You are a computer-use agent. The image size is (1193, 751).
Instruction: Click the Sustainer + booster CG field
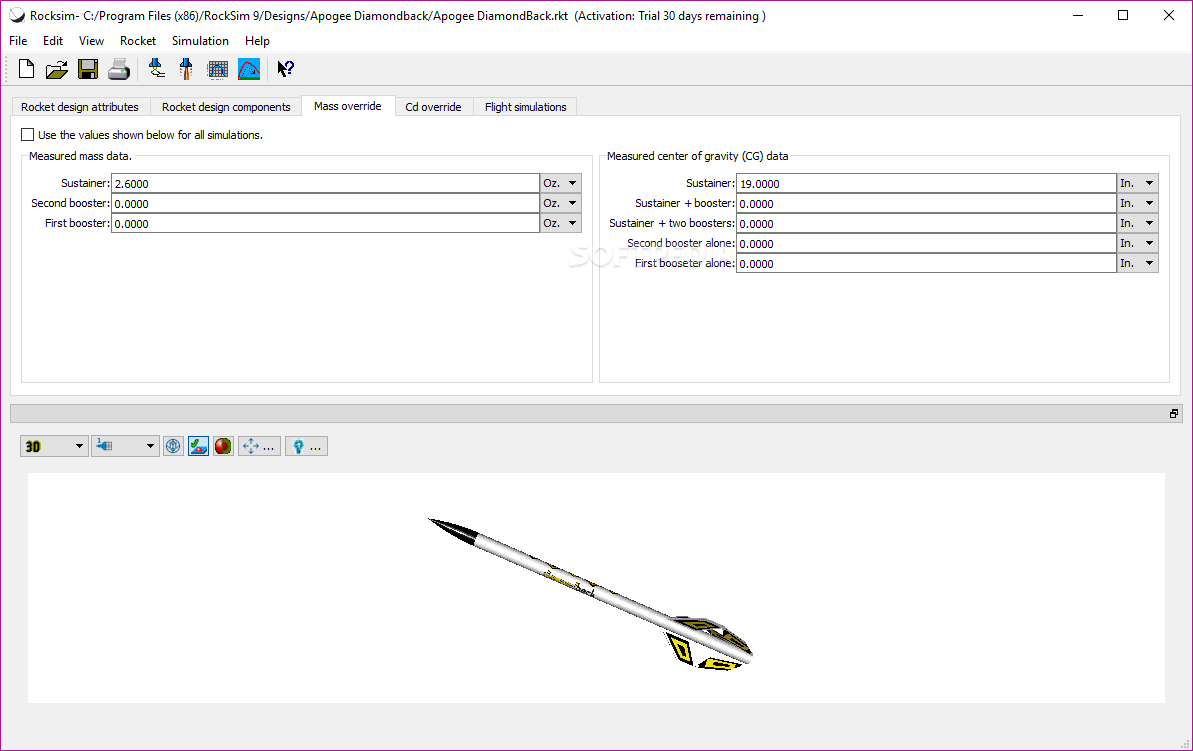[926, 203]
